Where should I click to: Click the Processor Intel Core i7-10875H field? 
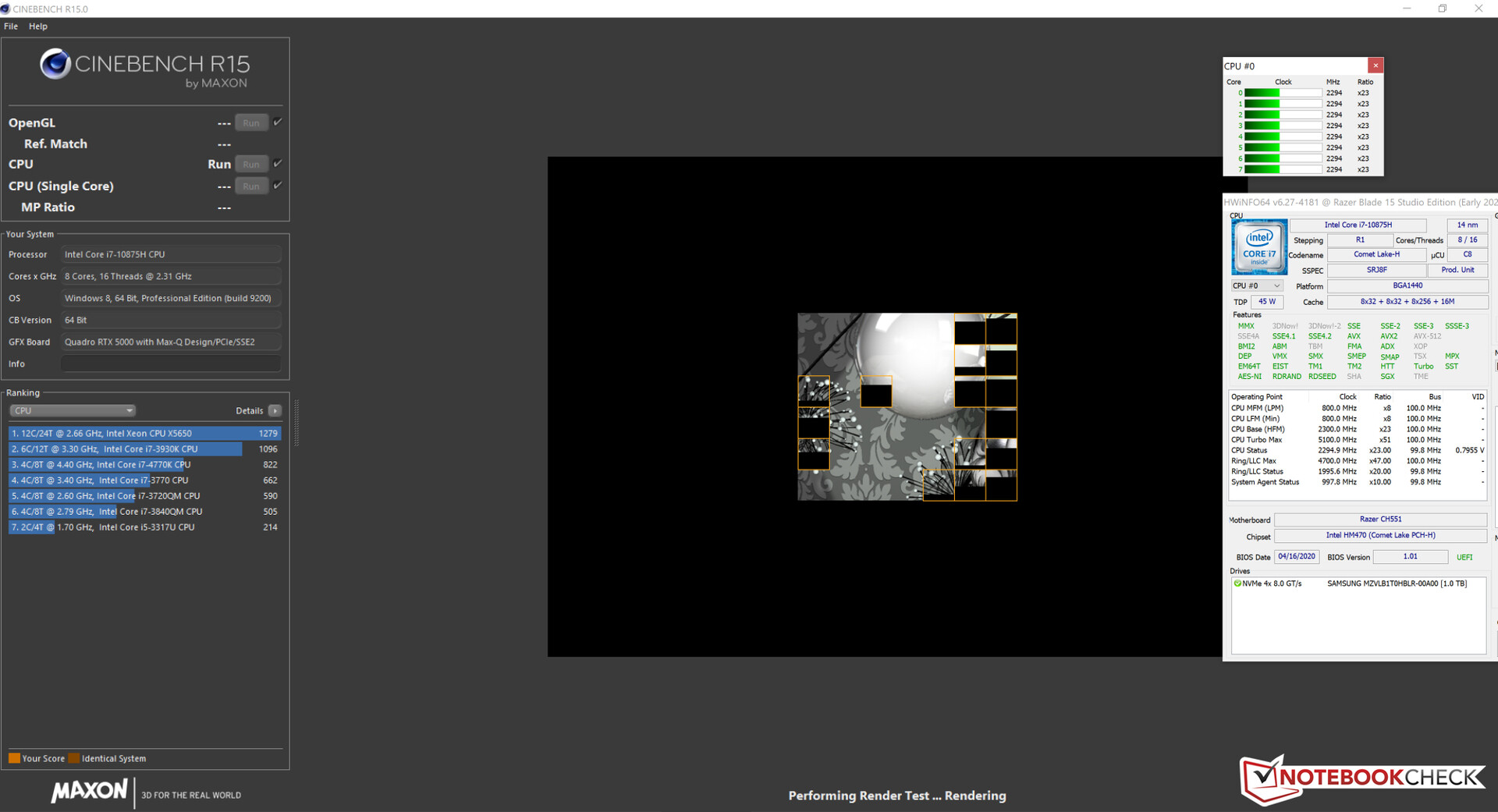171,255
